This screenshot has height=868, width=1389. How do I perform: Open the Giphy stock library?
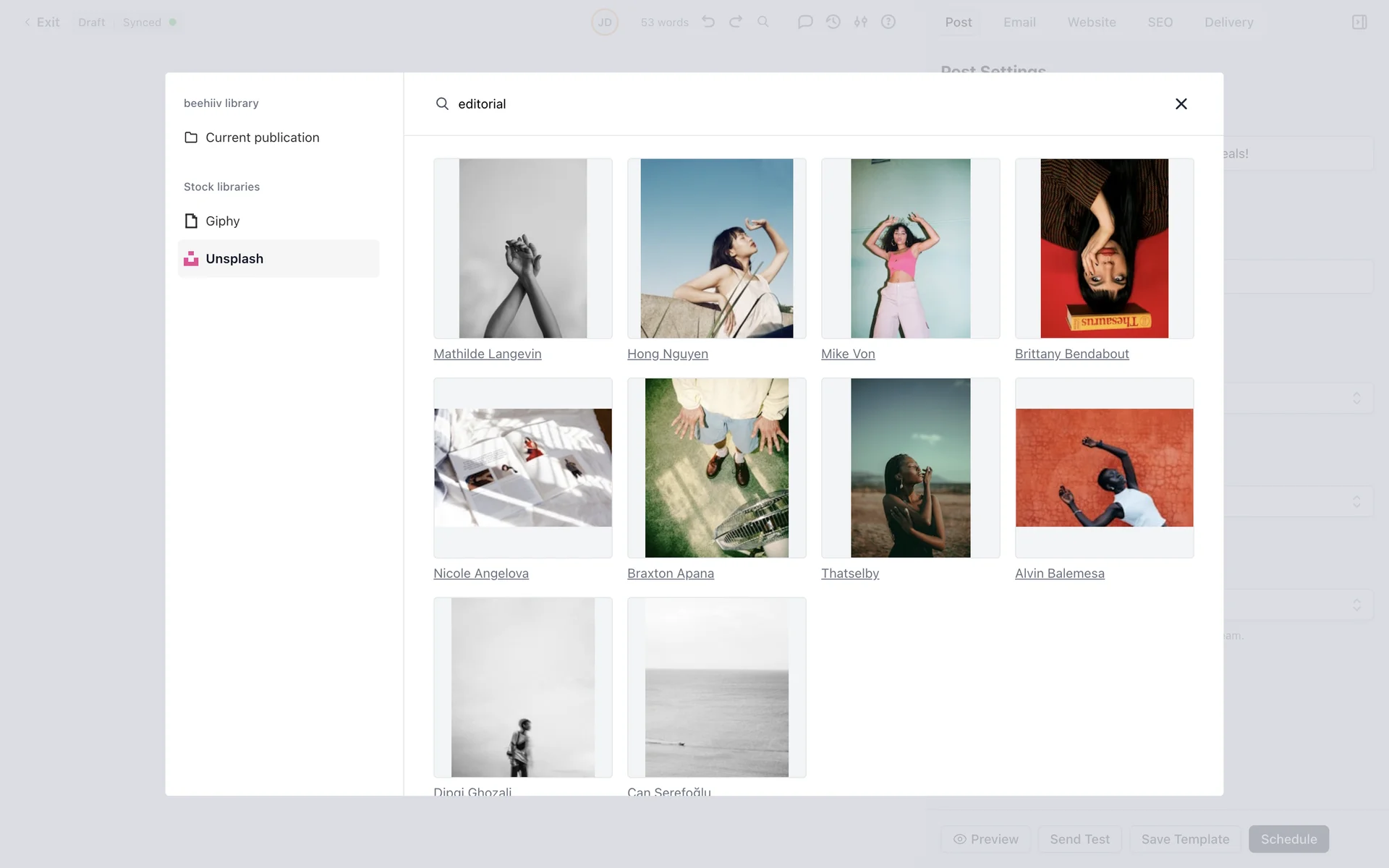click(x=222, y=221)
